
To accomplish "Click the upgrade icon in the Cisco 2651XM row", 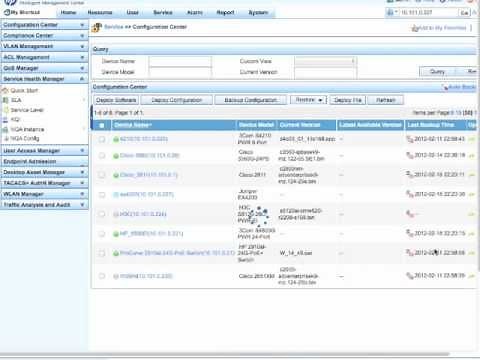I will pos(471,276).
